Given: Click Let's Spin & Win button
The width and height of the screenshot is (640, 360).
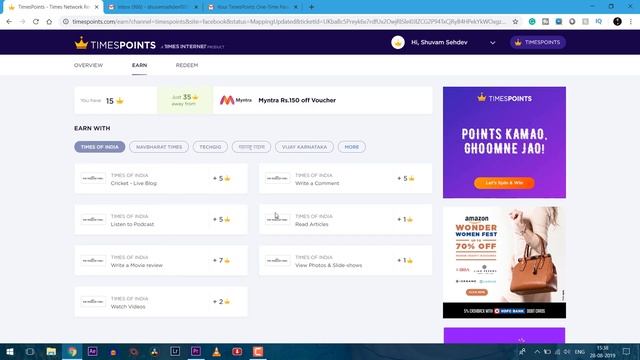Looking at the screenshot, I should (504, 183).
